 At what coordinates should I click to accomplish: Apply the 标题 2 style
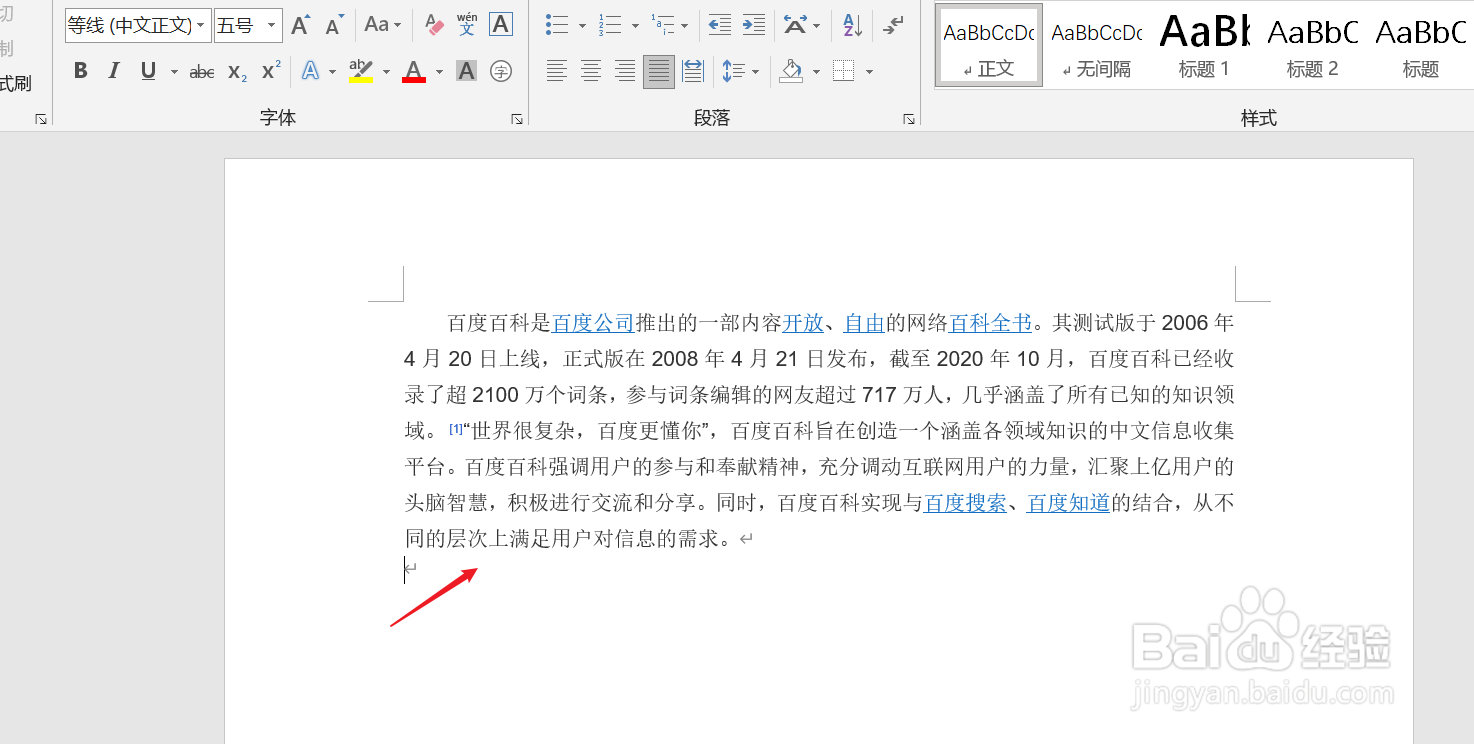1312,45
